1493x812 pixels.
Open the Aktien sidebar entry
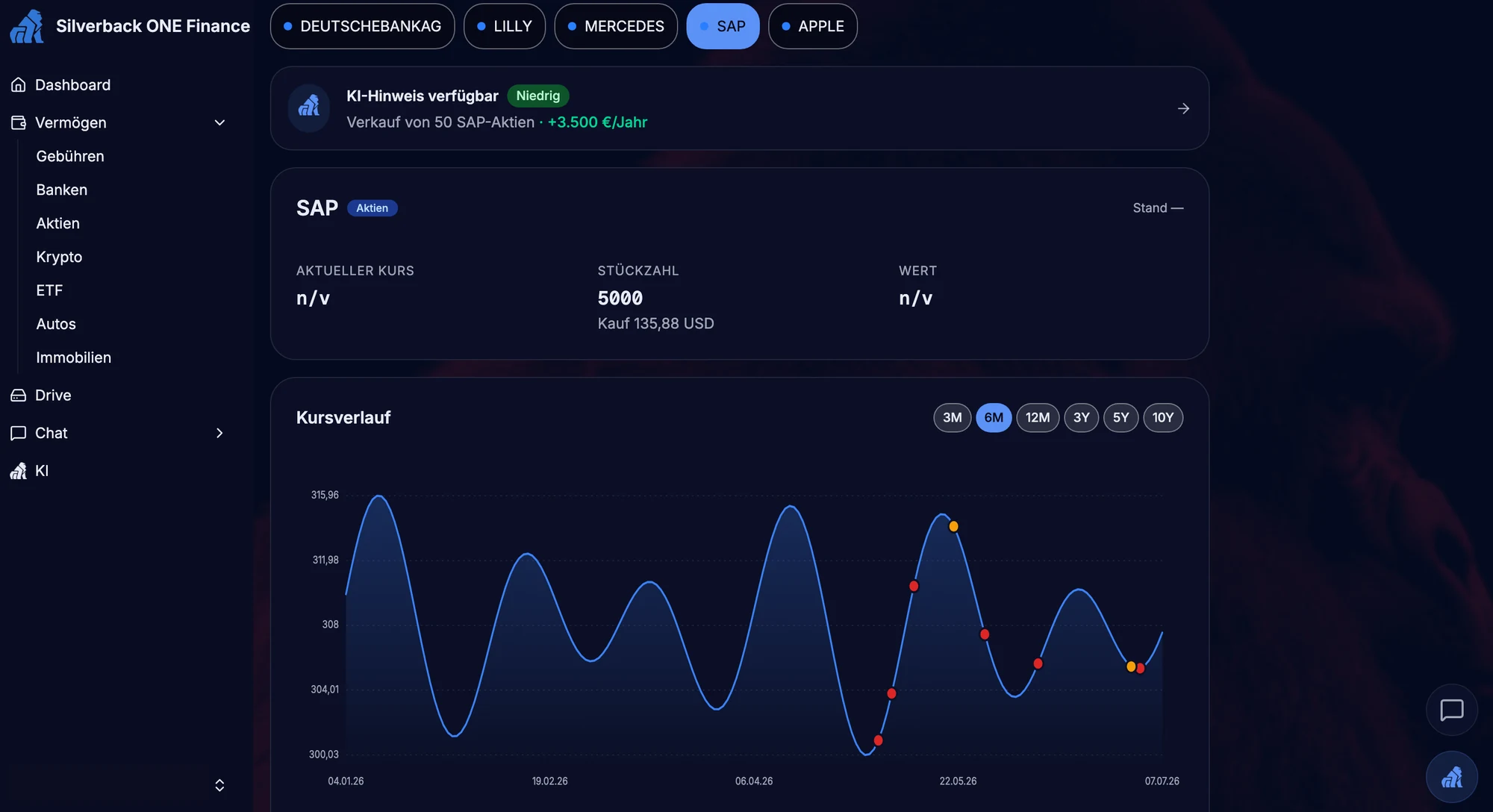point(58,224)
